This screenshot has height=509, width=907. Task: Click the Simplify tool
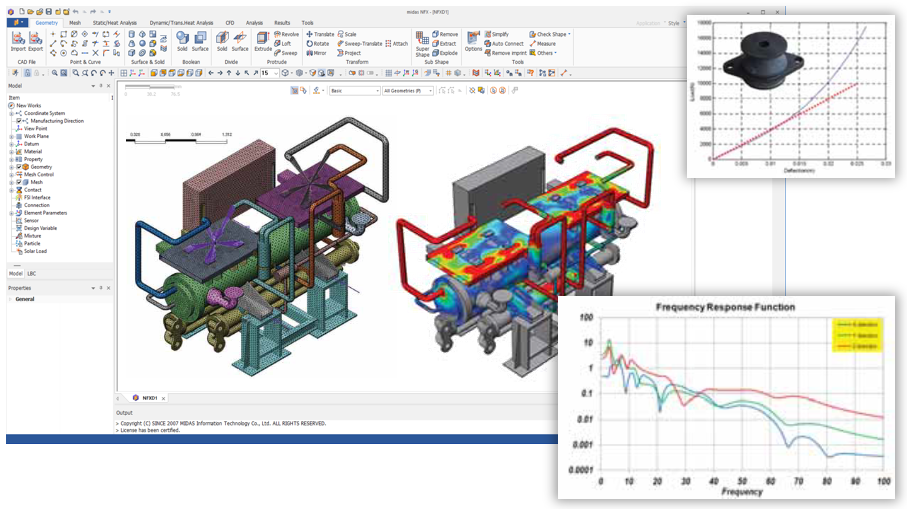(496, 34)
